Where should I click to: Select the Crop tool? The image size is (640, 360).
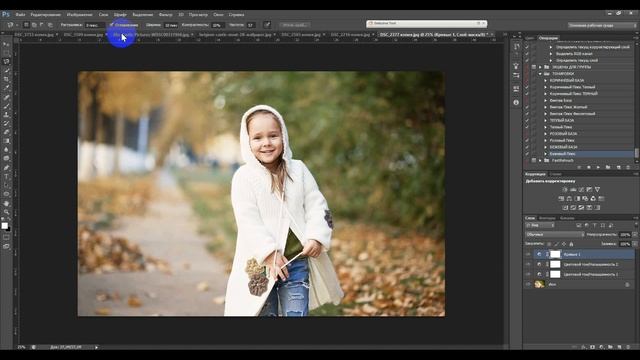pyautogui.click(x=6, y=79)
